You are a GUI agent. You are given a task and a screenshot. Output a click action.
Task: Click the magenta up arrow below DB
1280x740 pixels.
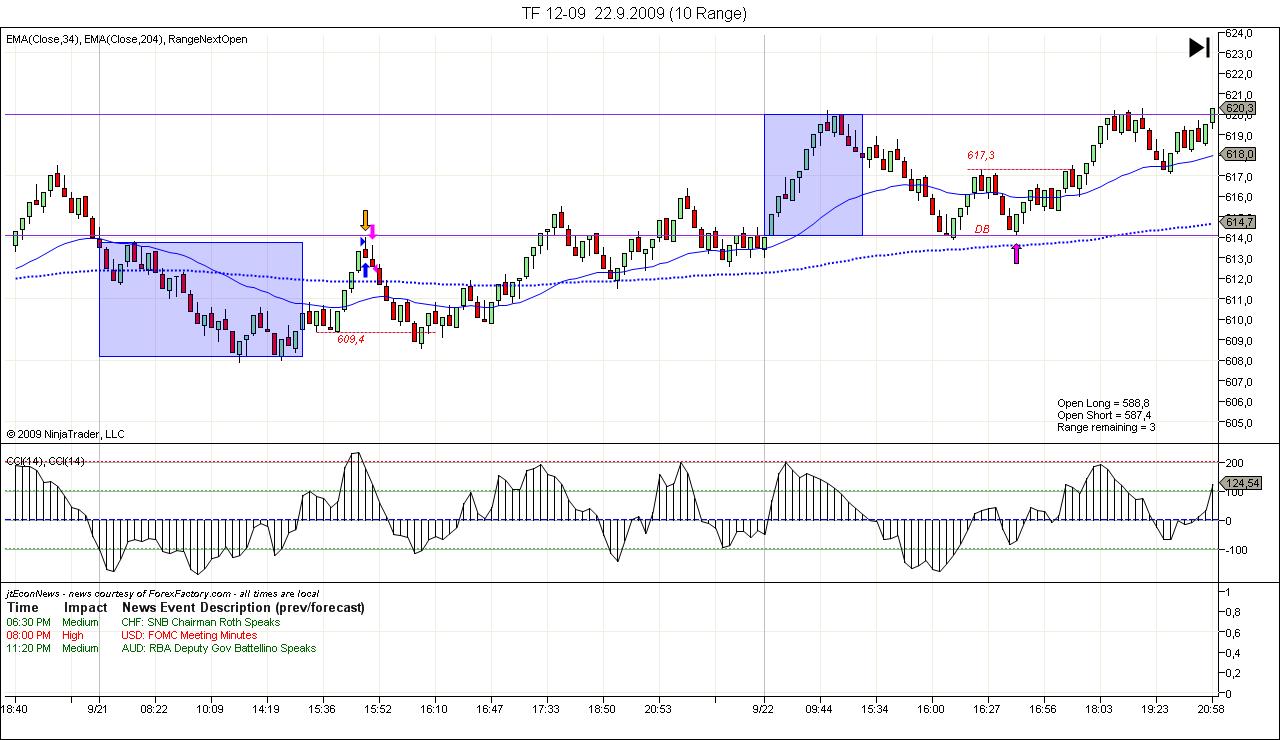tap(1017, 253)
